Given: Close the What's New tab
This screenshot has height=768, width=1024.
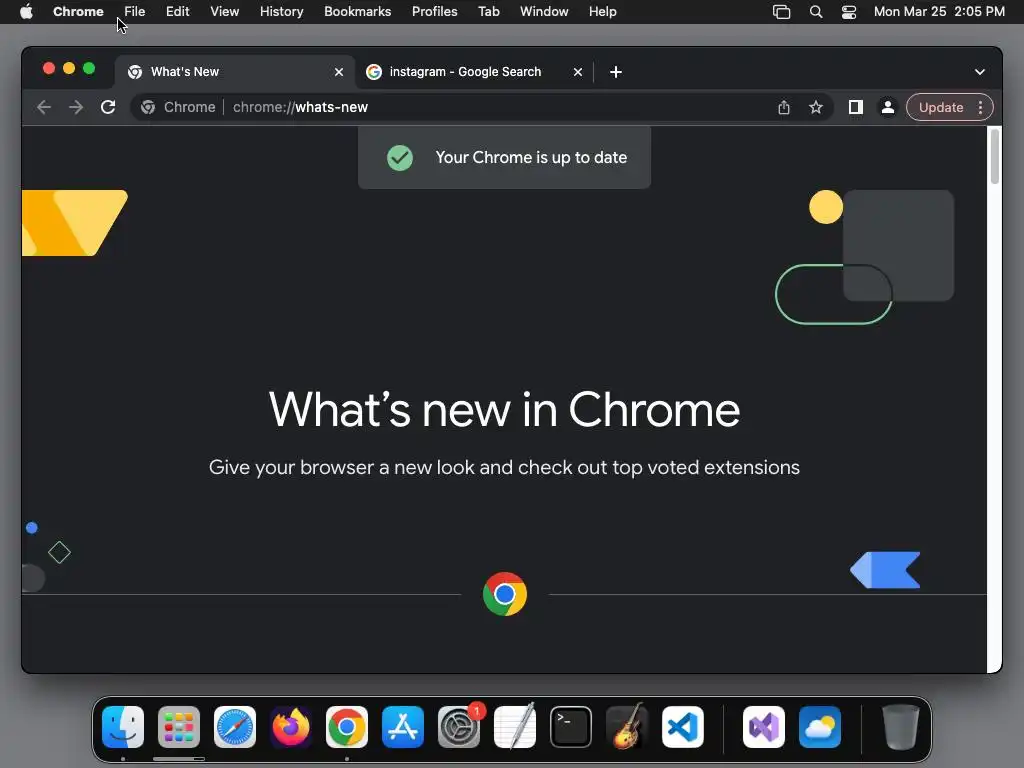Looking at the screenshot, I should 339,72.
